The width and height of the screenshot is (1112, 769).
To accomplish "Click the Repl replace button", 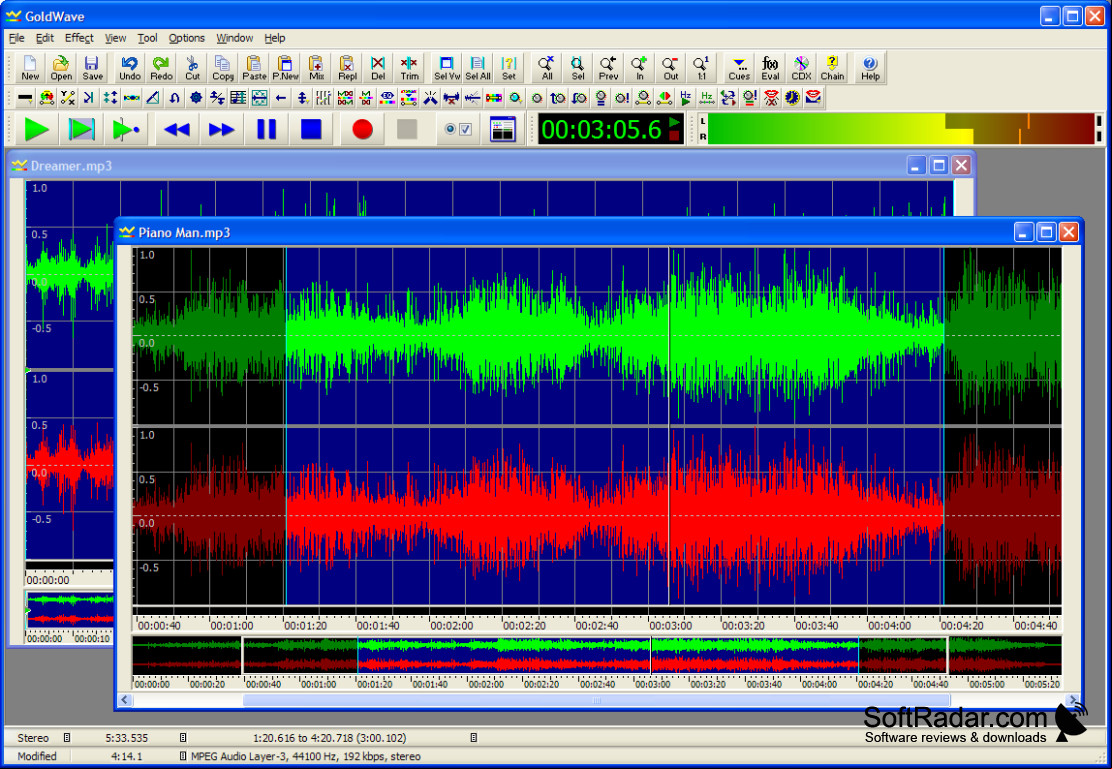I will [x=348, y=67].
